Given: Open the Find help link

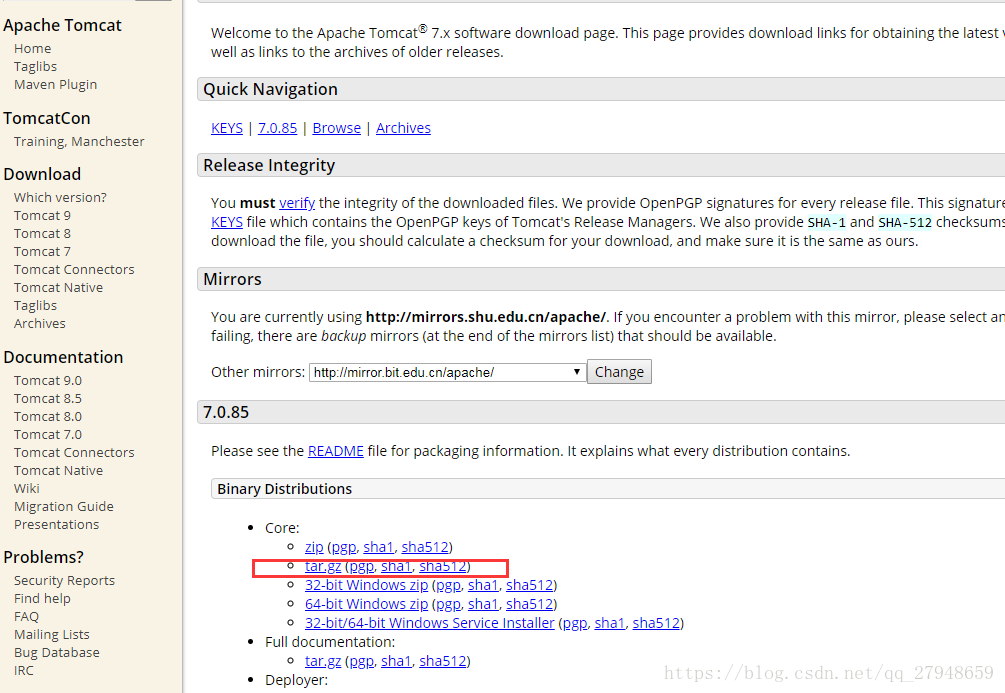Looking at the screenshot, I should tap(42, 599).
